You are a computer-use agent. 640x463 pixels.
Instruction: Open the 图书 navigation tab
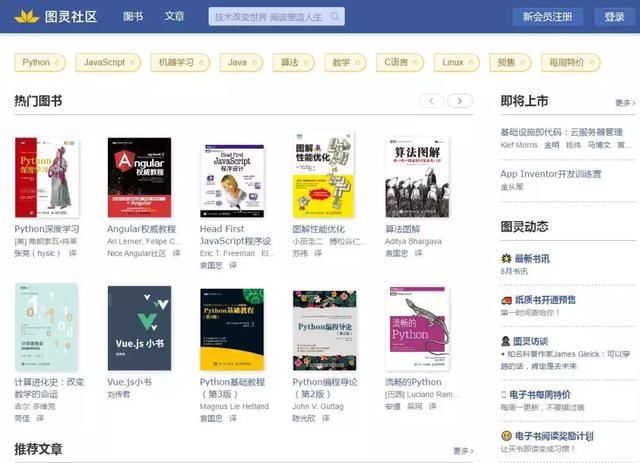pos(133,17)
